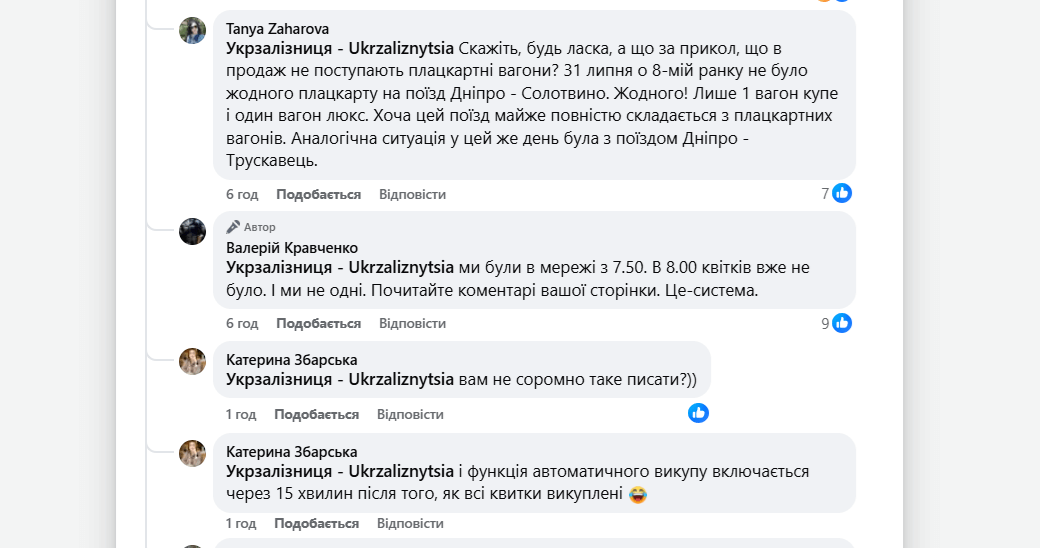Click the laughing emoji in Катерина's comment
Screen dimensions: 1040x548
tap(637, 494)
